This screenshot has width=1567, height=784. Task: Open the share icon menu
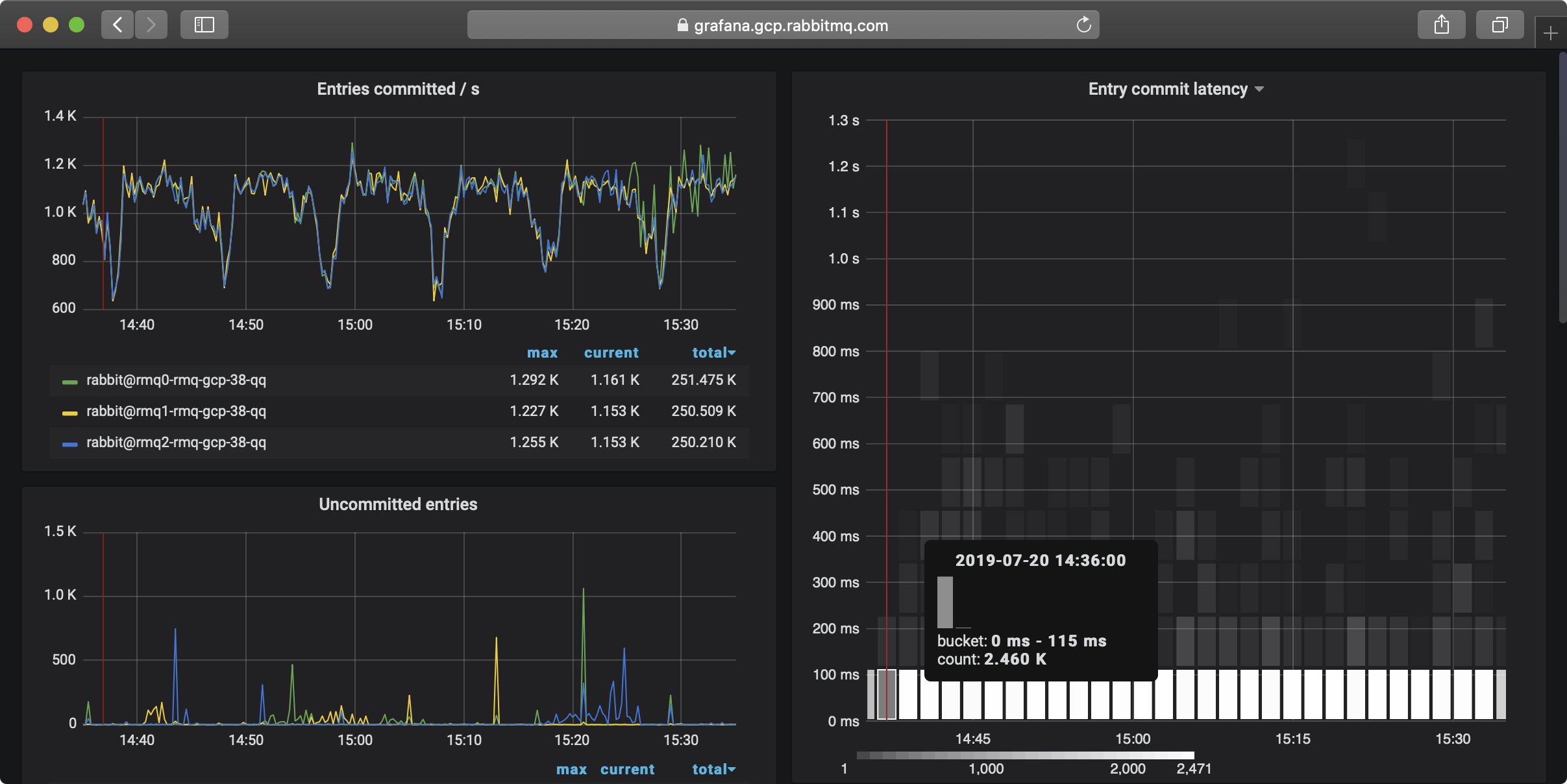[x=1441, y=25]
